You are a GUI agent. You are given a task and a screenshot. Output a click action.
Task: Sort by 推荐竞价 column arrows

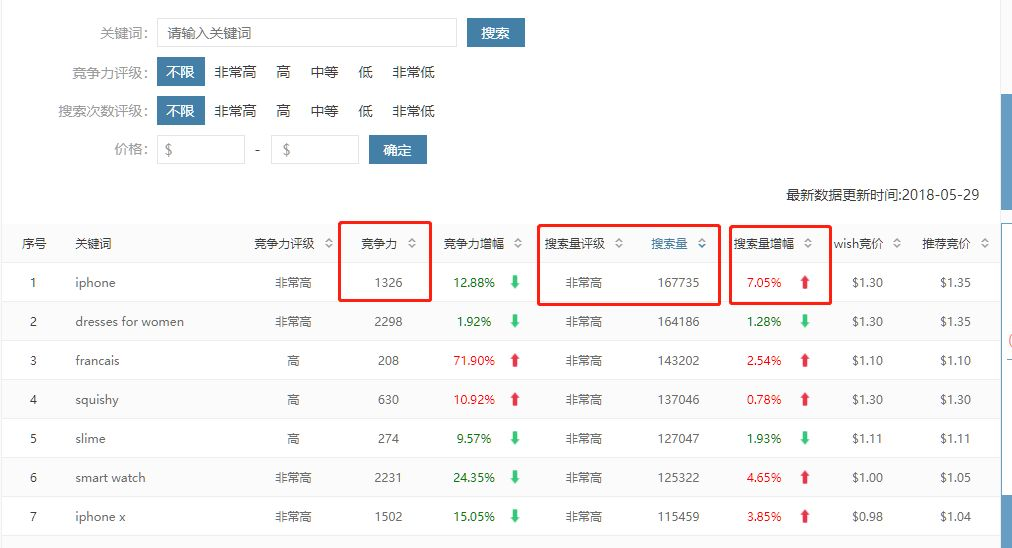click(x=984, y=243)
